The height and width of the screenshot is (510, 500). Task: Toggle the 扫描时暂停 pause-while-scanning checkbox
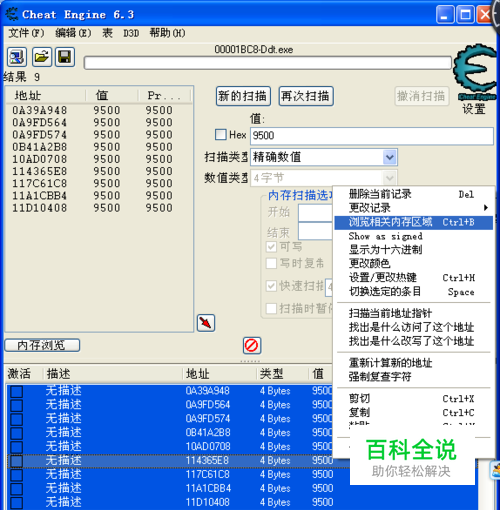click(271, 308)
